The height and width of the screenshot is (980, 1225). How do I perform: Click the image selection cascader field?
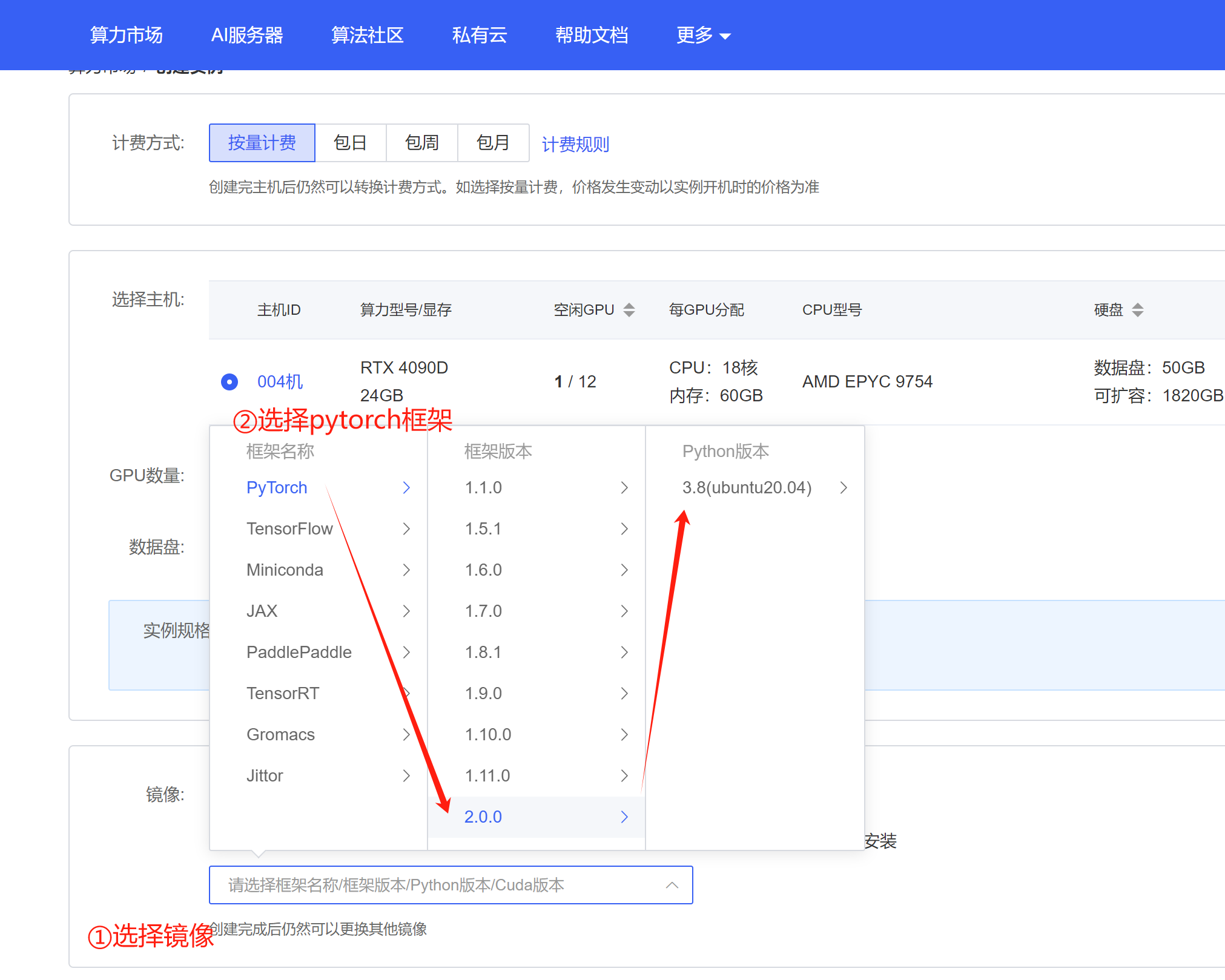451,885
